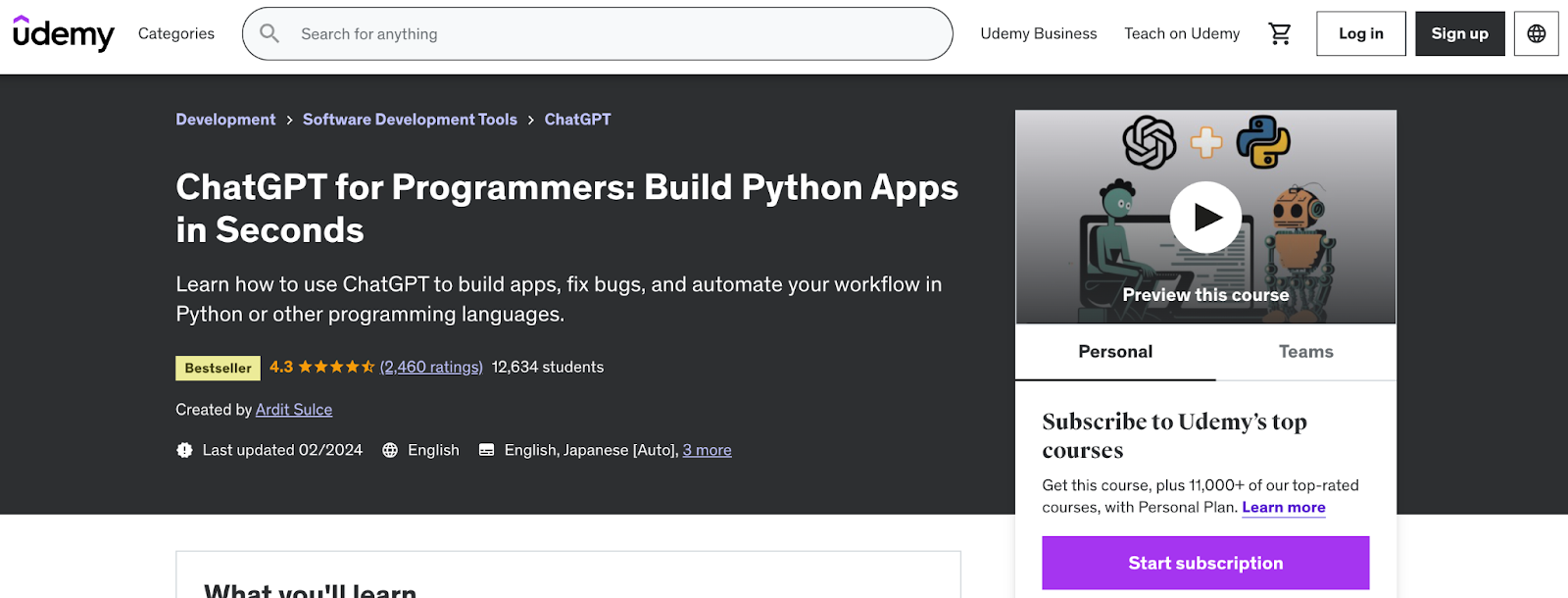Click the course title heading
The width and height of the screenshot is (1568, 598).
click(x=566, y=208)
